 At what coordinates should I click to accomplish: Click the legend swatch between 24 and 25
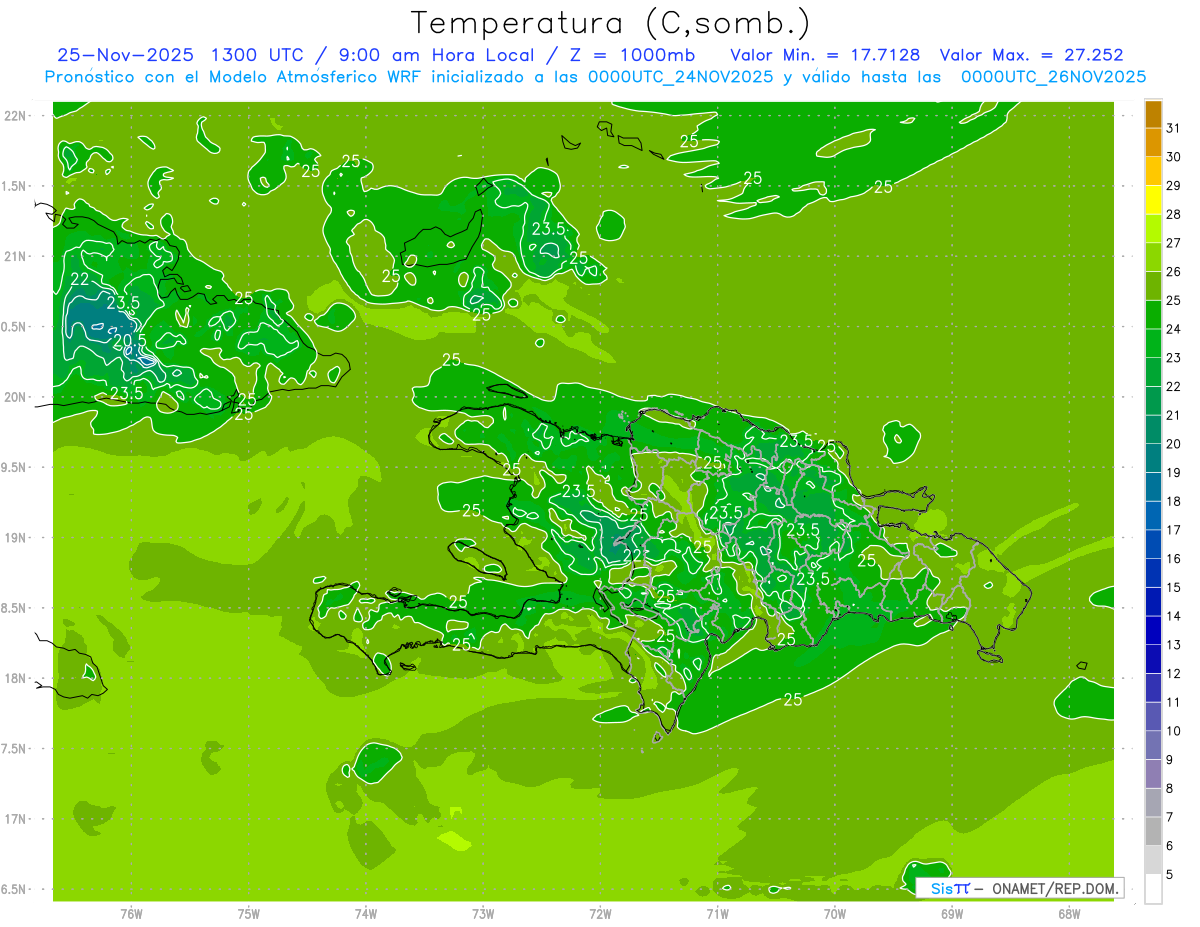click(x=1153, y=314)
